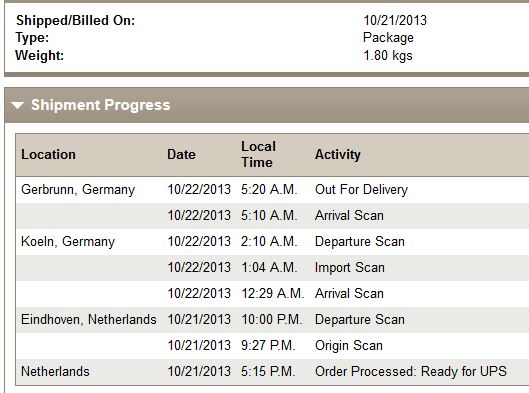Click the 5:10 A.M. Arrival Scan row
529x393 pixels.
pyautogui.click(x=272, y=216)
